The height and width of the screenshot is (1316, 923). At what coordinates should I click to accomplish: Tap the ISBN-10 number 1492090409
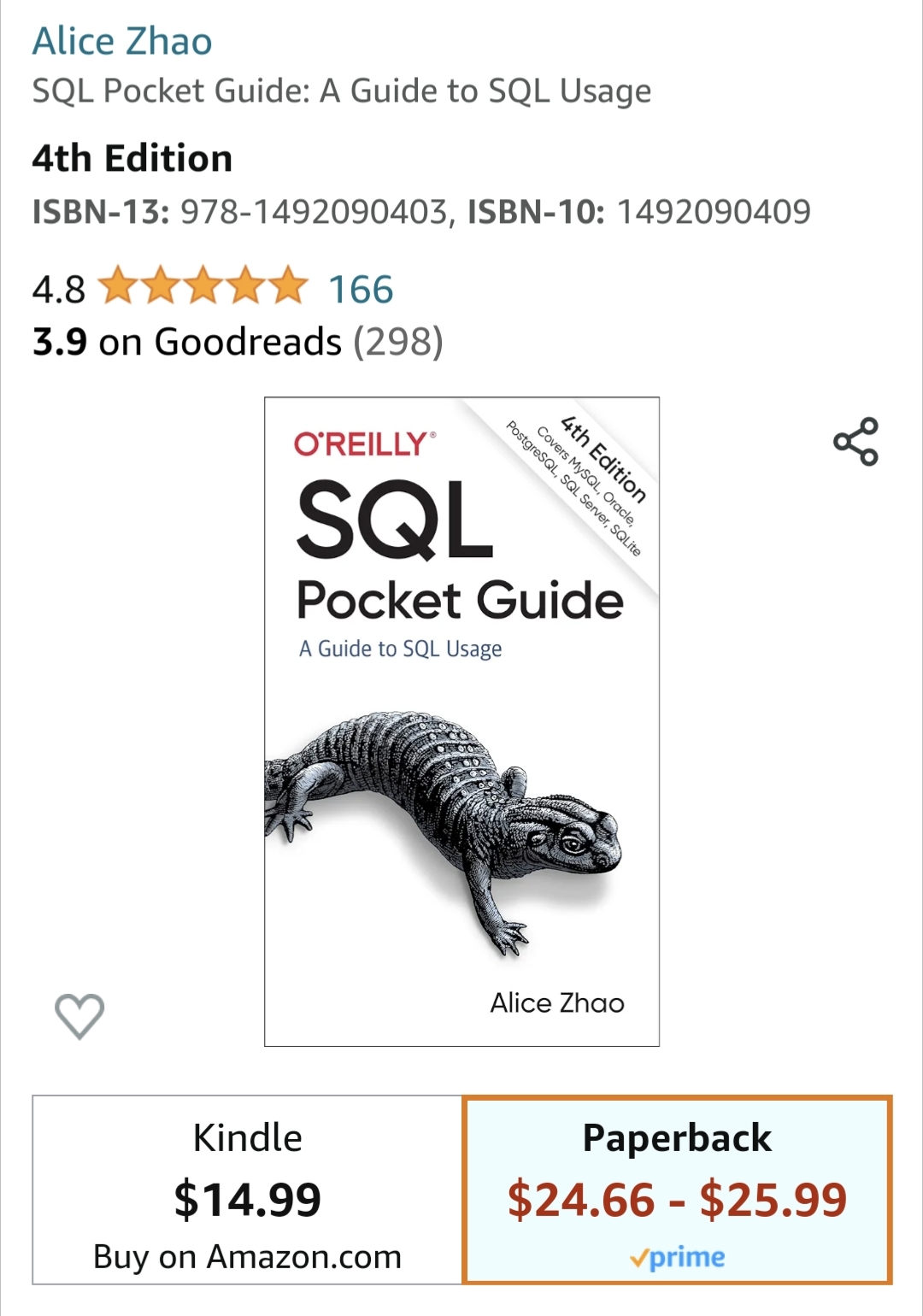pyautogui.click(x=714, y=212)
